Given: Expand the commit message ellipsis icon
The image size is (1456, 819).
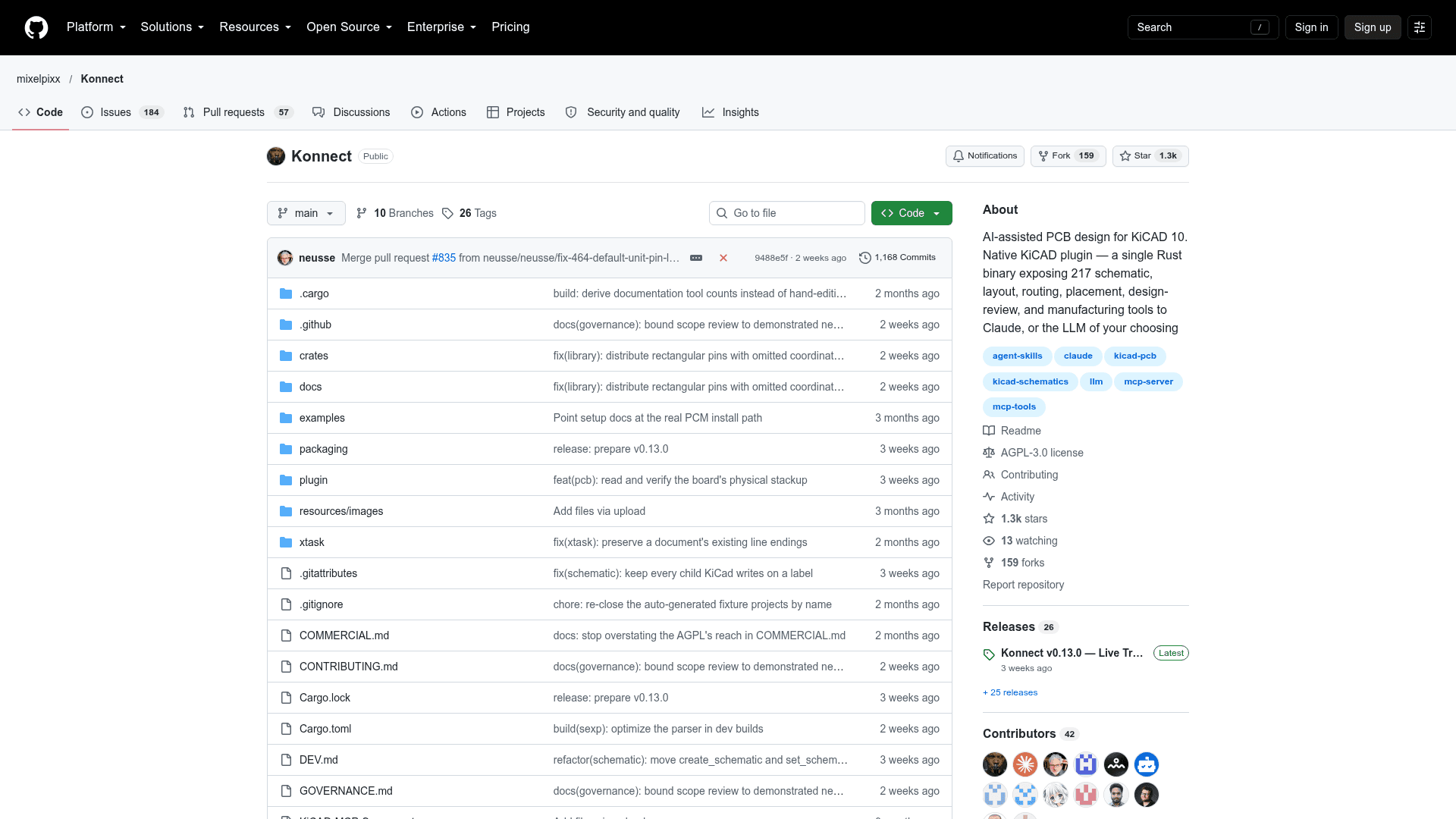Looking at the screenshot, I should [x=696, y=258].
